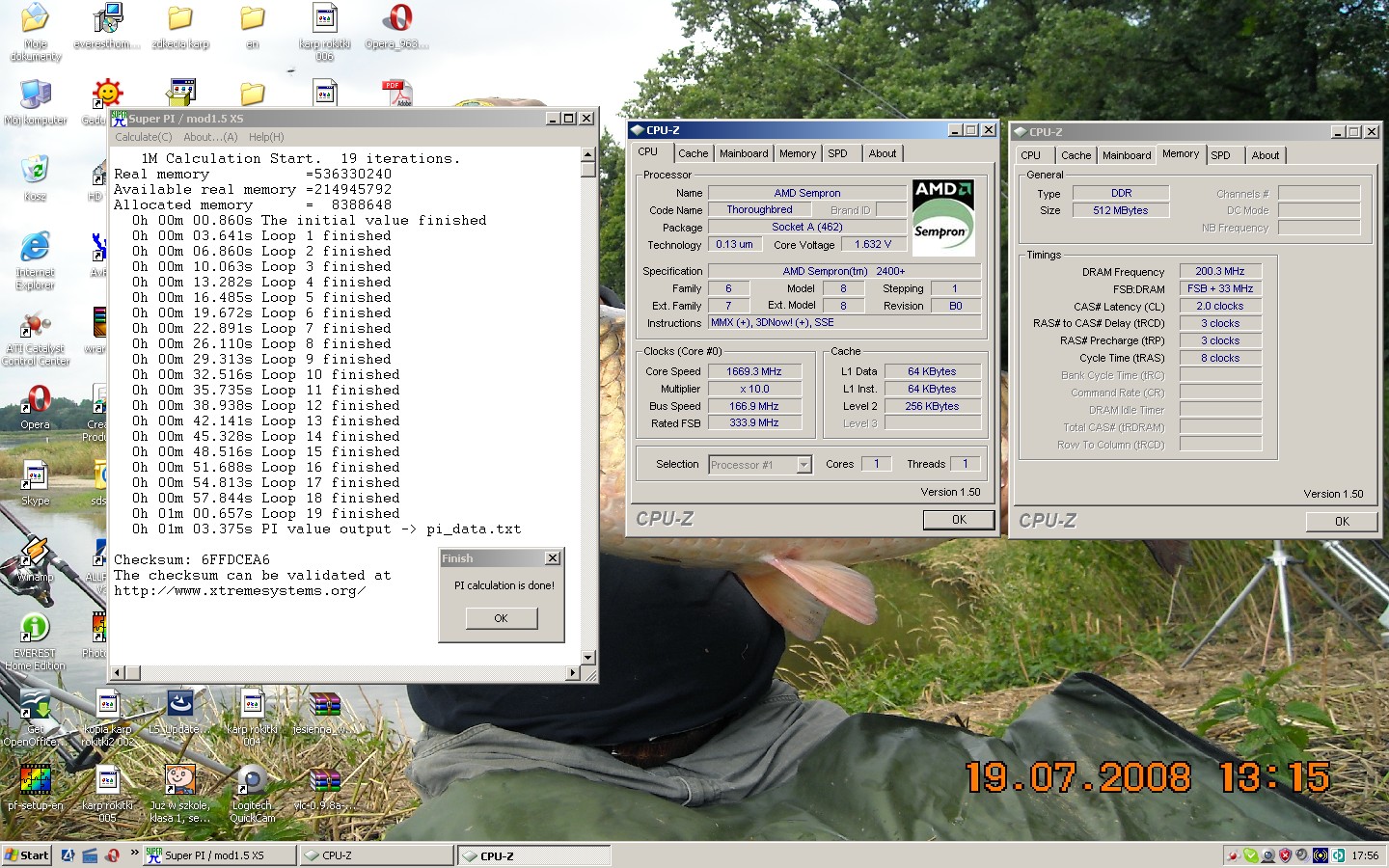Select the Opera_963 installer desktop icon
The width and height of the screenshot is (1389, 868).
click(397, 26)
